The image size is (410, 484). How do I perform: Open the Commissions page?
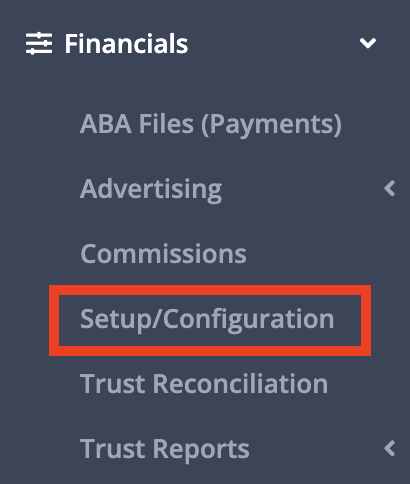click(x=163, y=254)
